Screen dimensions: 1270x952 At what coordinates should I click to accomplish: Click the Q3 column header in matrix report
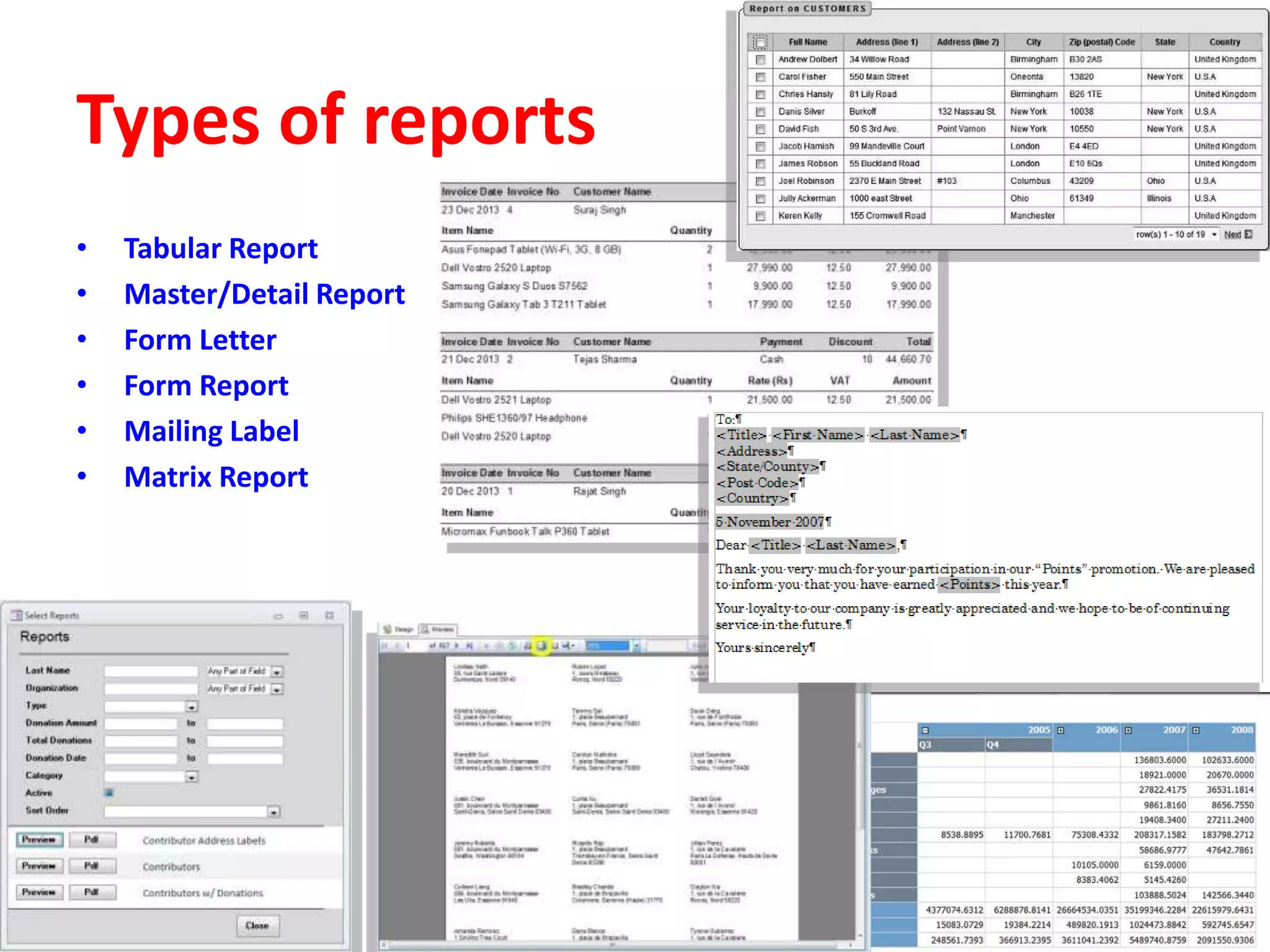coord(951,744)
